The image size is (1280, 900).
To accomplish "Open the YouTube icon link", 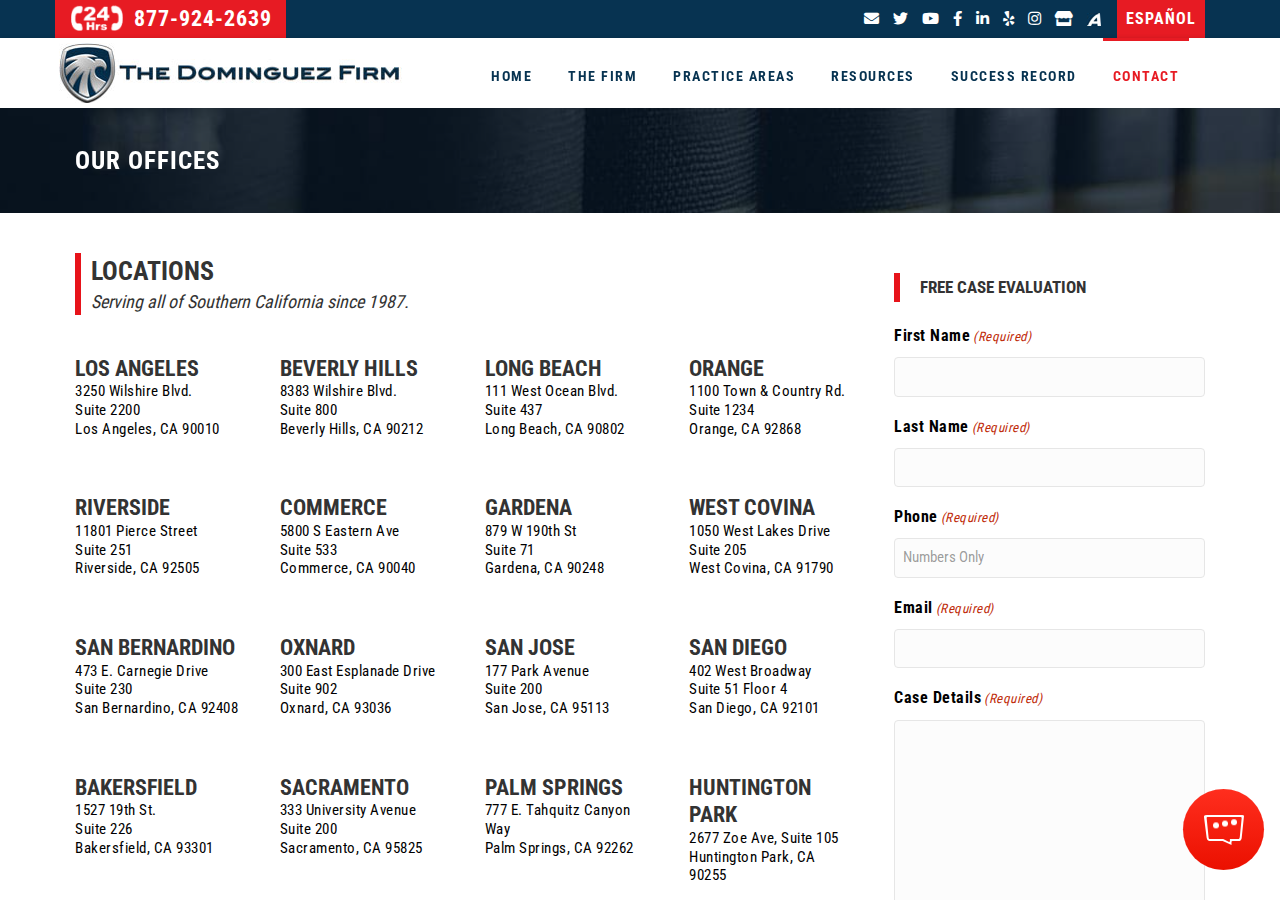I will click(x=931, y=18).
